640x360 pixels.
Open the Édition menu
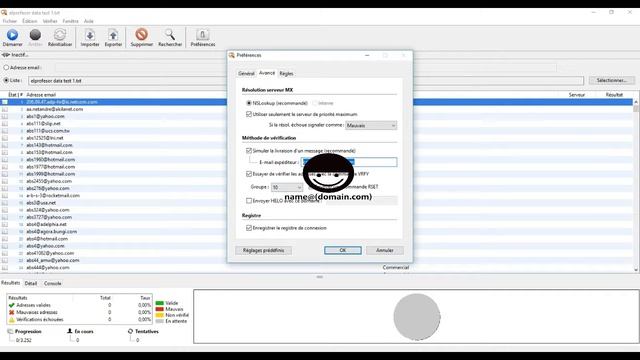coord(30,21)
